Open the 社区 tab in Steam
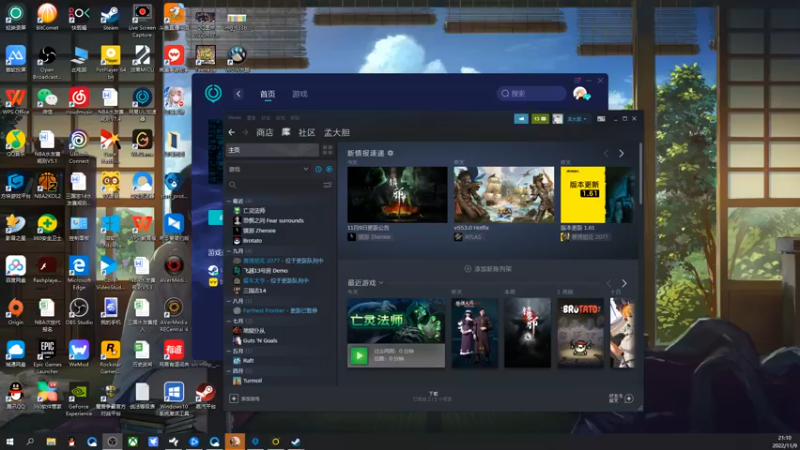This screenshot has height=450, width=800. (x=307, y=133)
